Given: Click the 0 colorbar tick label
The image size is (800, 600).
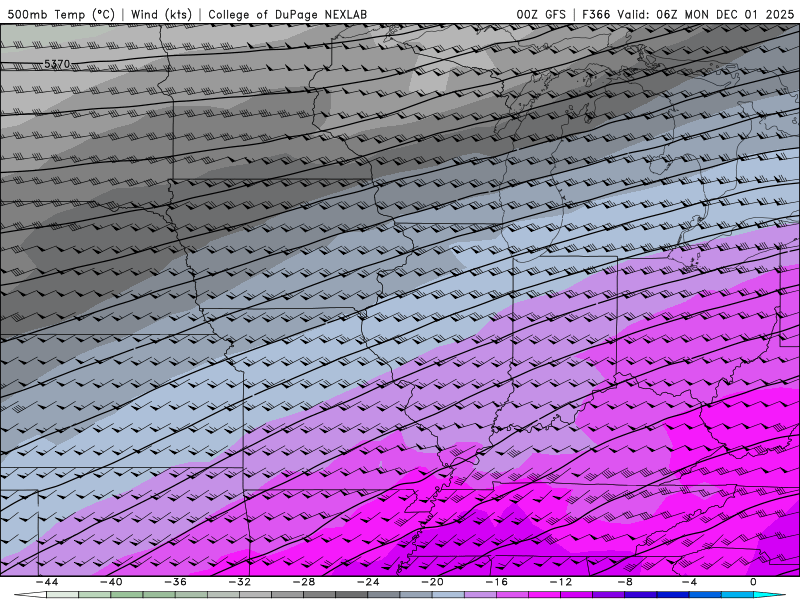Looking at the screenshot, I should [x=754, y=582].
